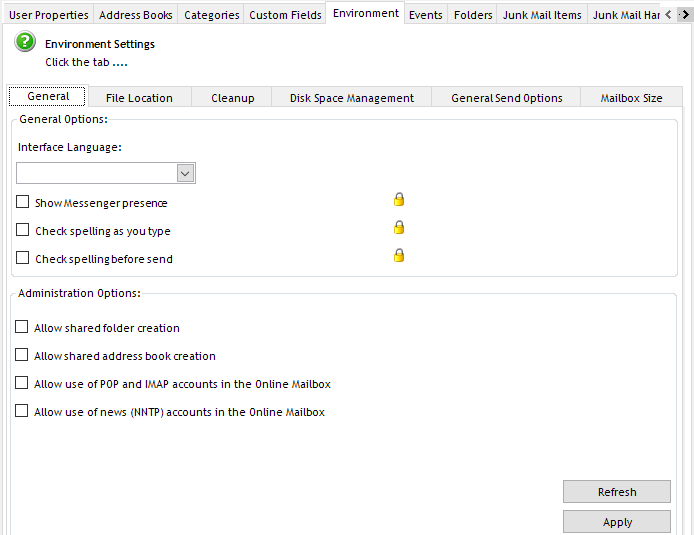This screenshot has height=535, width=694.
Task: Enable Show Messenger presence checkbox
Action: 23,202
